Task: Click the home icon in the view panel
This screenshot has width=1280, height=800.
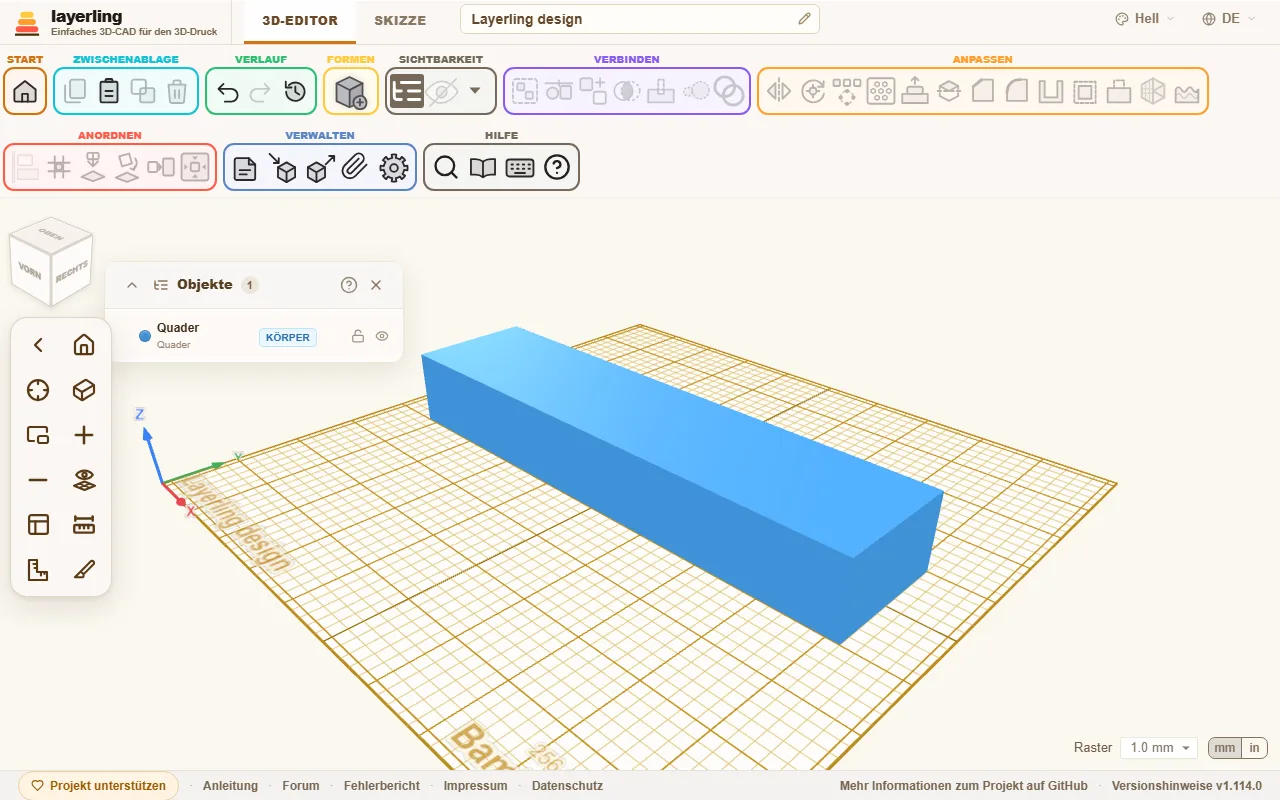Action: click(x=84, y=345)
